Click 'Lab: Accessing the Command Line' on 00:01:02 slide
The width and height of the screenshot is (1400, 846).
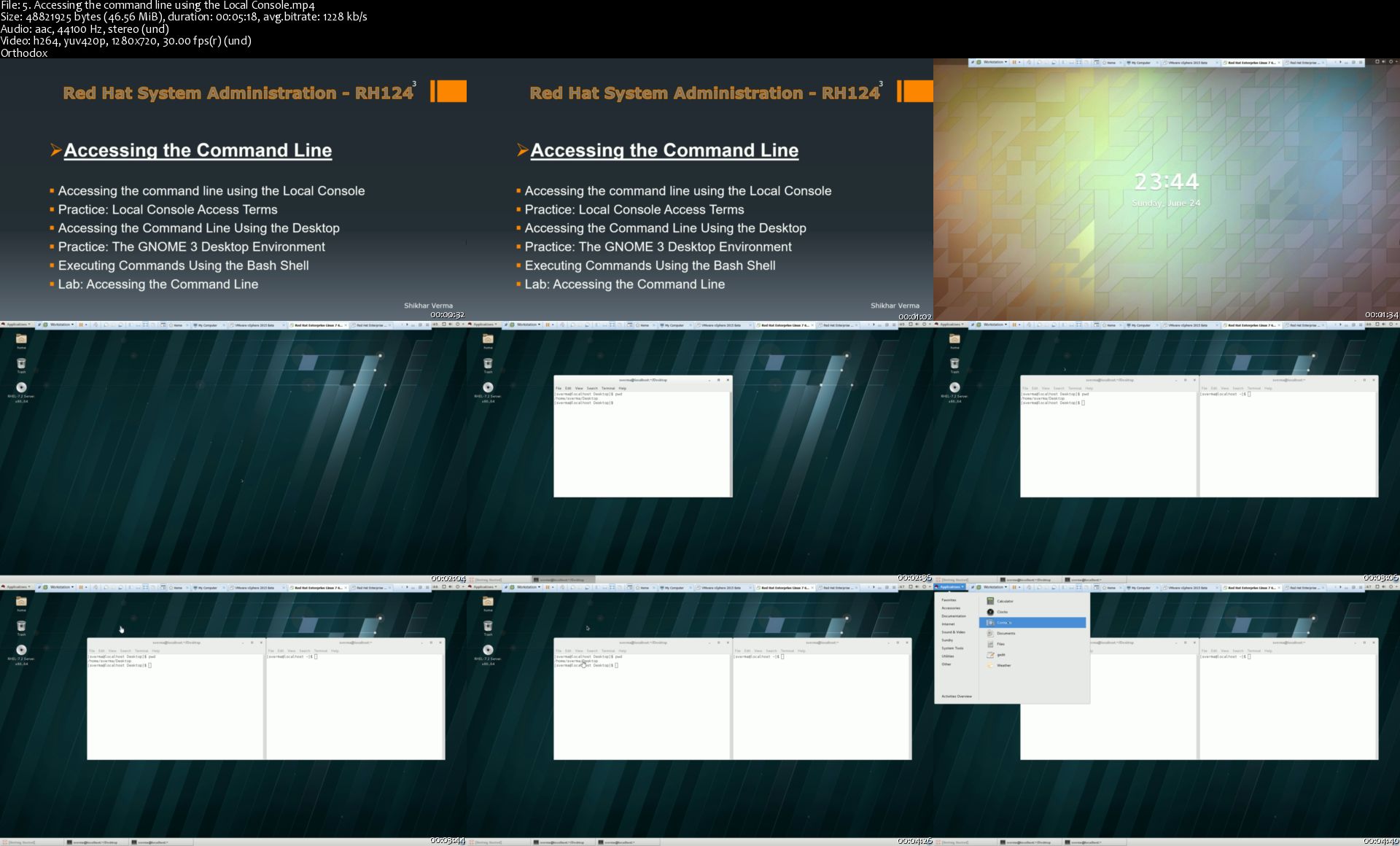(x=625, y=284)
